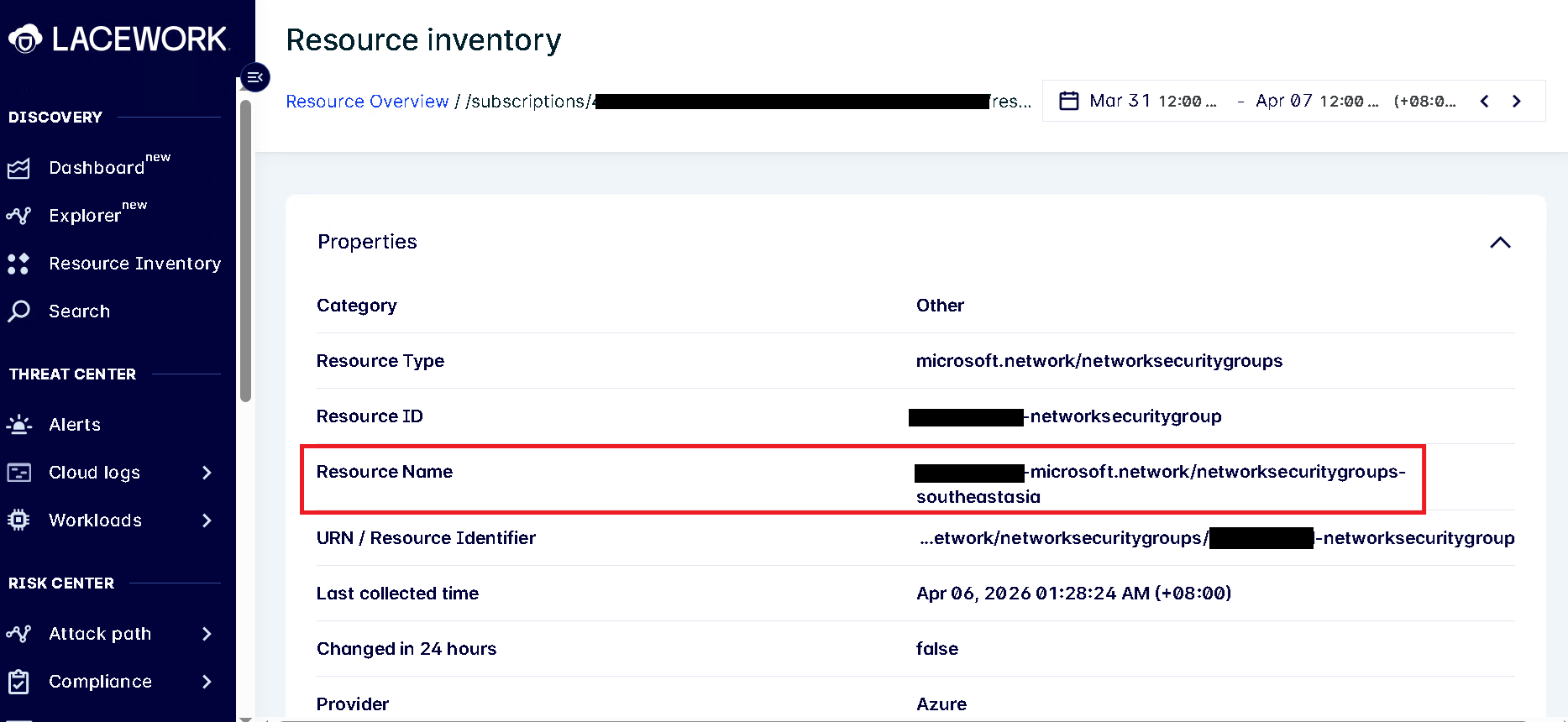Go to the previous time range
The width and height of the screenshot is (1568, 722).
(1484, 101)
